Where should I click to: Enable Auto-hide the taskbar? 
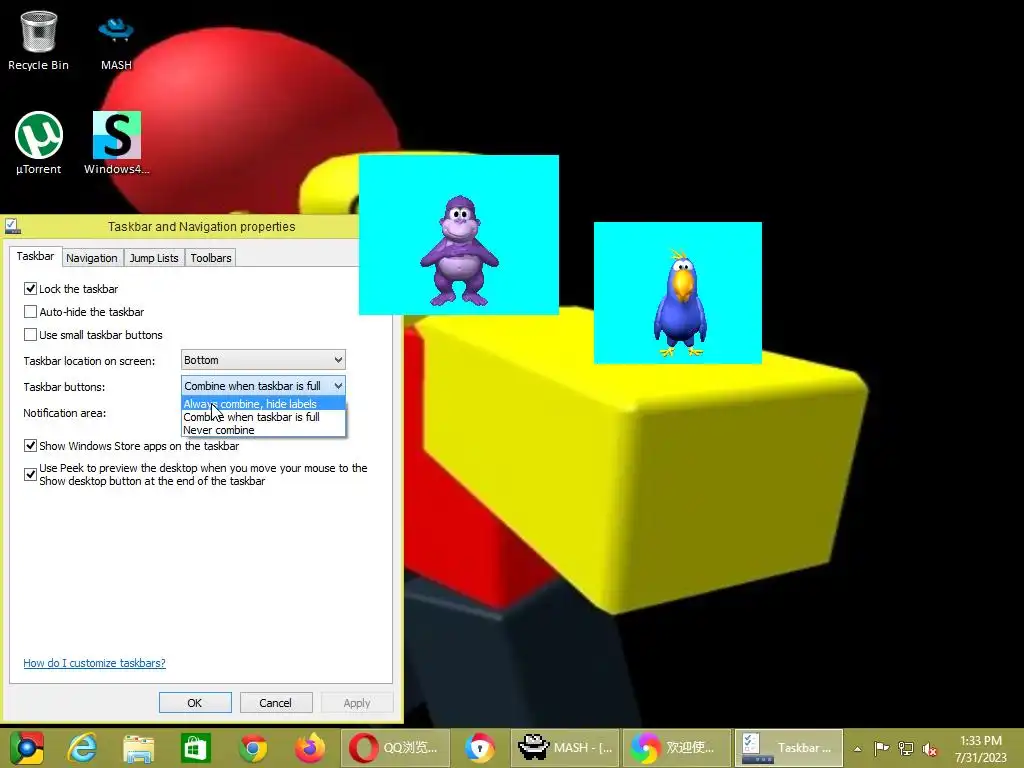coord(30,312)
